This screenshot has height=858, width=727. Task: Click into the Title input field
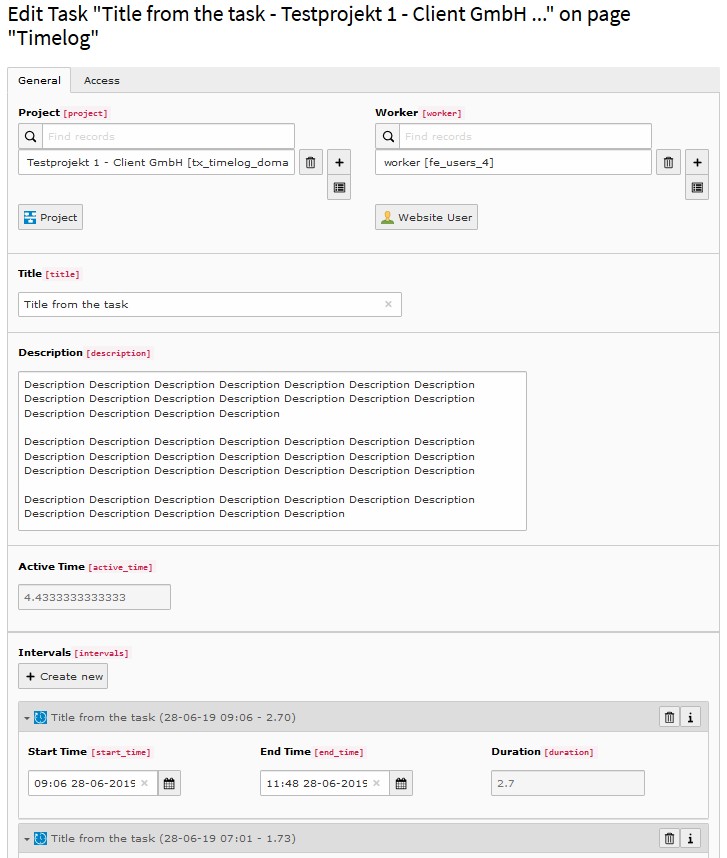tap(210, 304)
